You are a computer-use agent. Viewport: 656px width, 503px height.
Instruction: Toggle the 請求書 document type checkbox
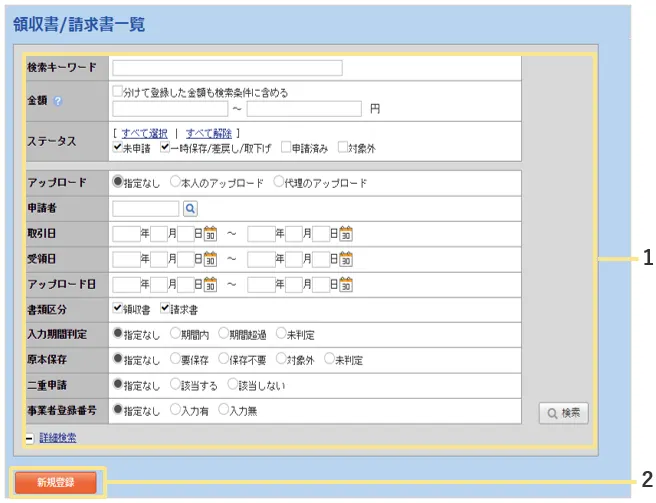166,309
